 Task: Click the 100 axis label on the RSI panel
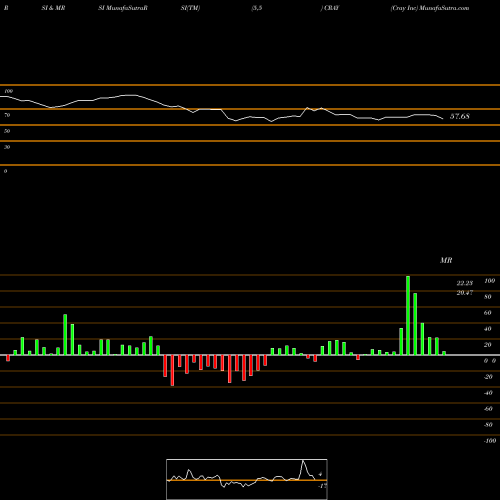click(x=9, y=91)
